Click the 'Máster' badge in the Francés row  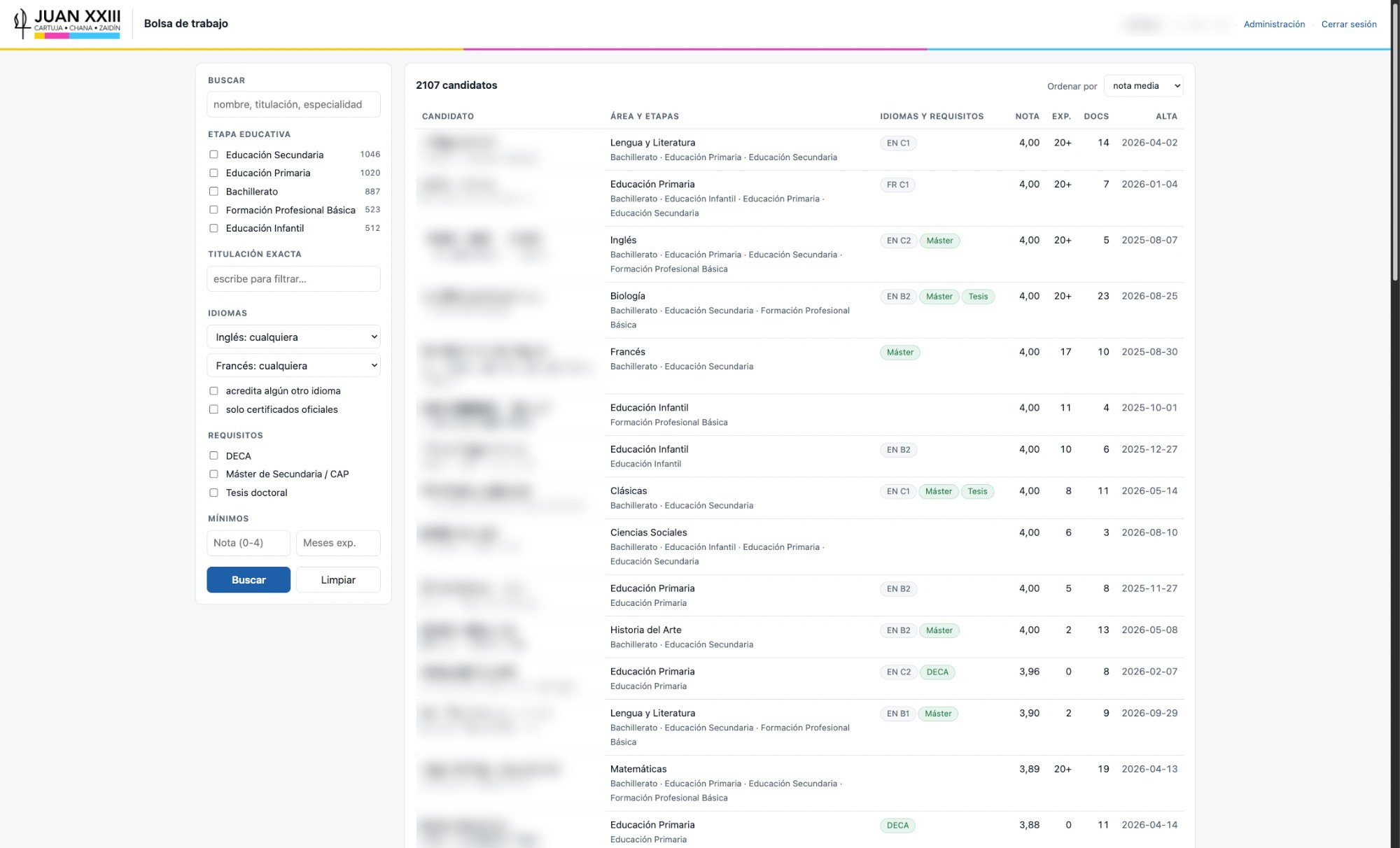point(899,353)
